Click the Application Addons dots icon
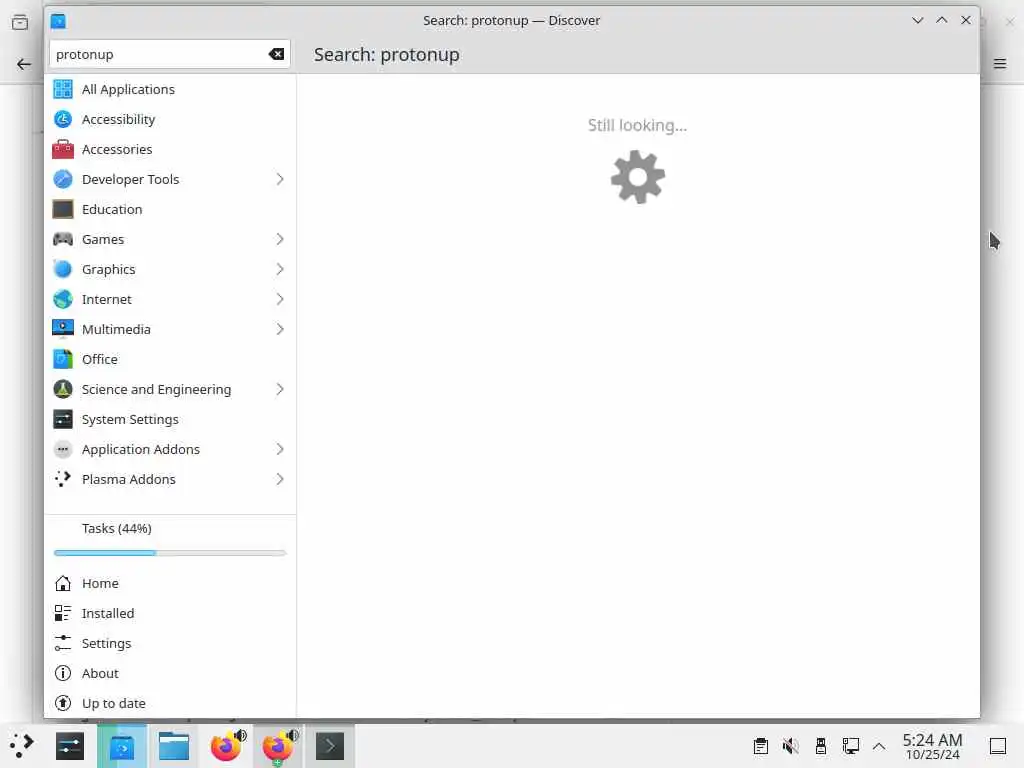 click(x=63, y=450)
